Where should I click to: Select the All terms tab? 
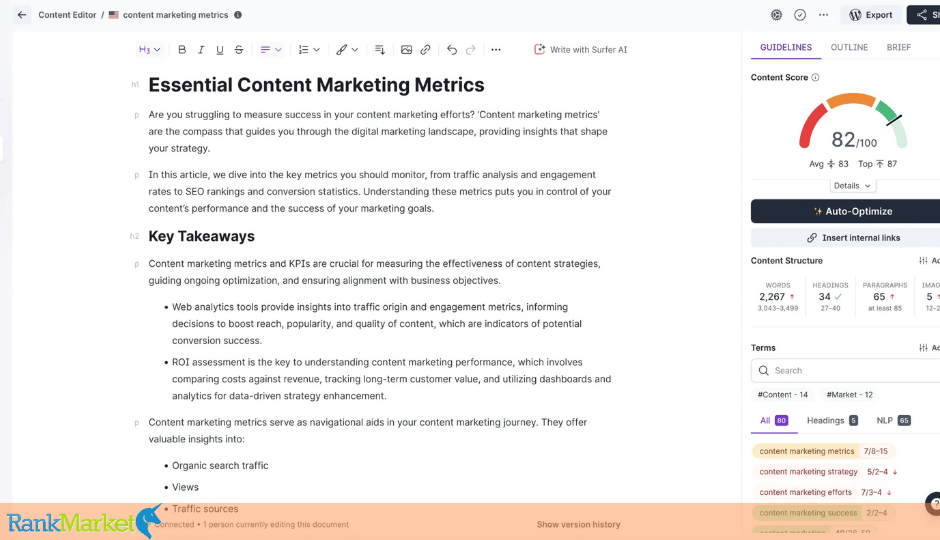coord(774,421)
